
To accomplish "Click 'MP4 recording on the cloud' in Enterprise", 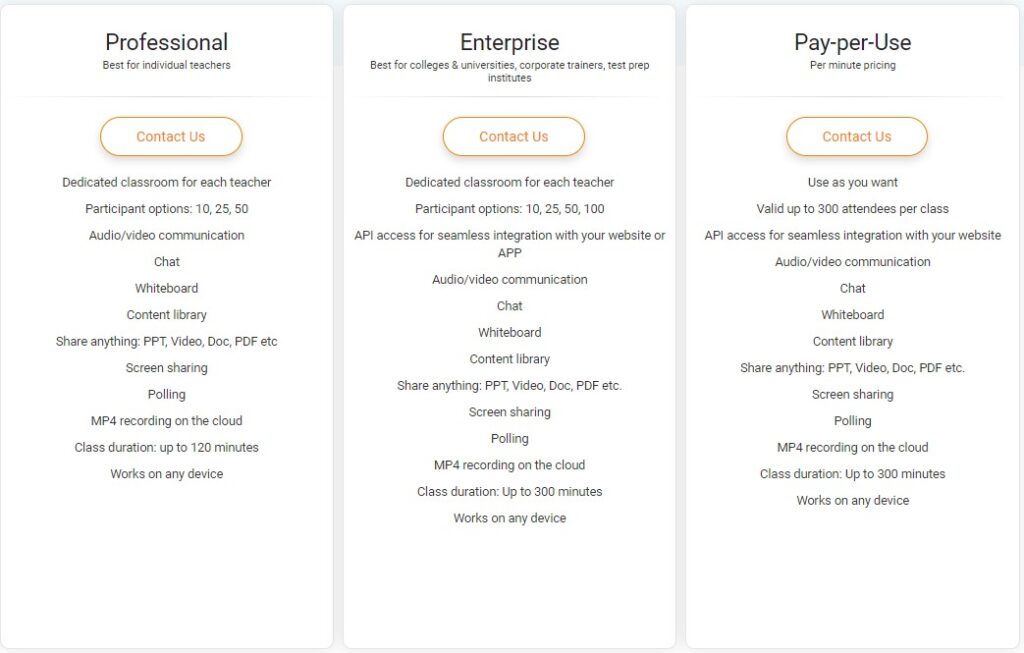I will point(509,465).
